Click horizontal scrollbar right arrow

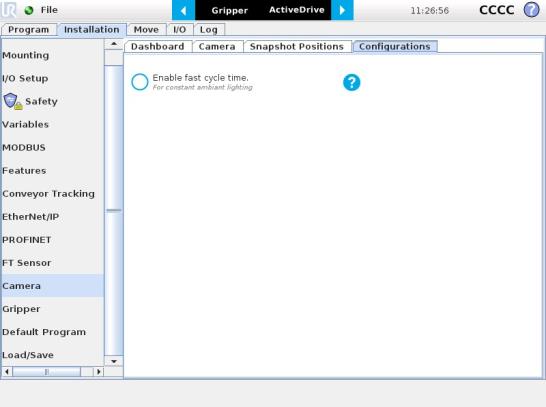(99, 371)
